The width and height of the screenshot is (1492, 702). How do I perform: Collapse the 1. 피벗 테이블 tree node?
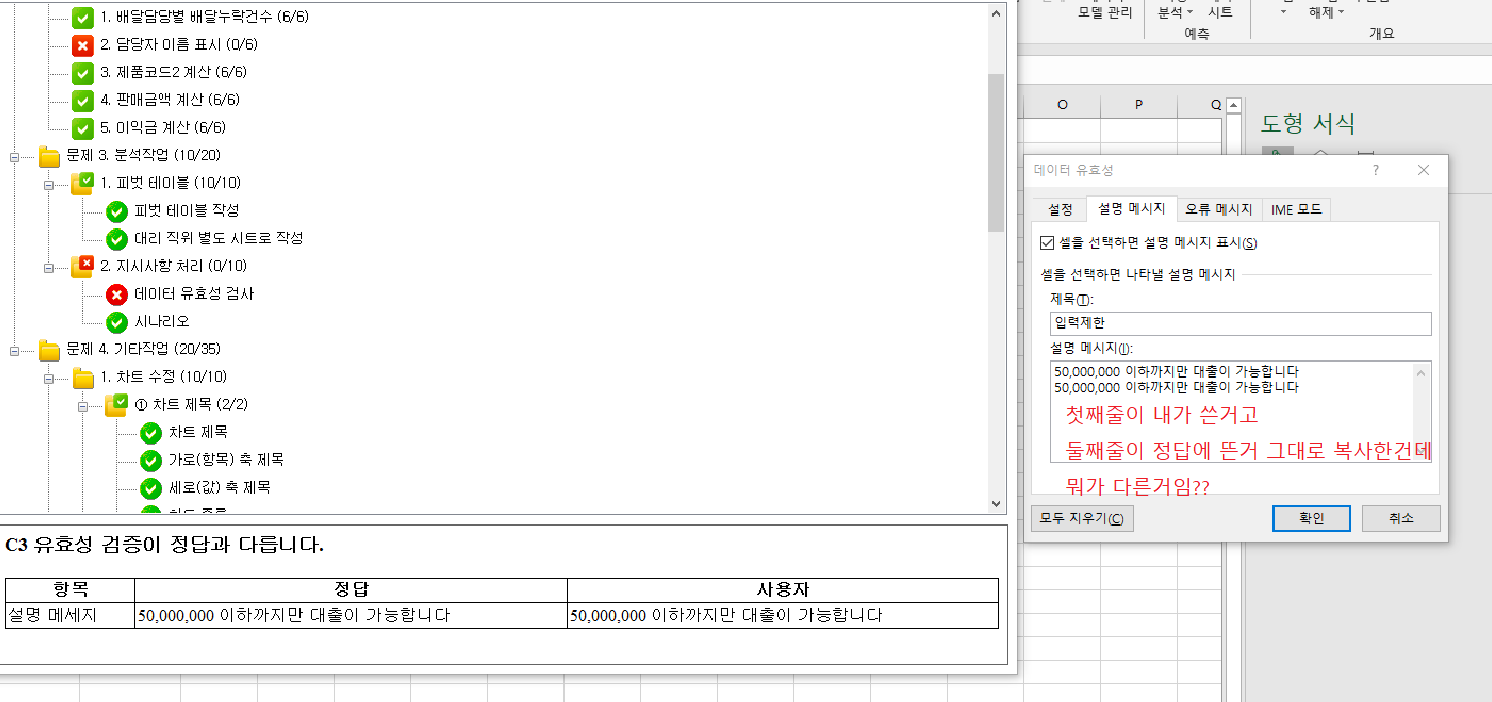pos(49,184)
